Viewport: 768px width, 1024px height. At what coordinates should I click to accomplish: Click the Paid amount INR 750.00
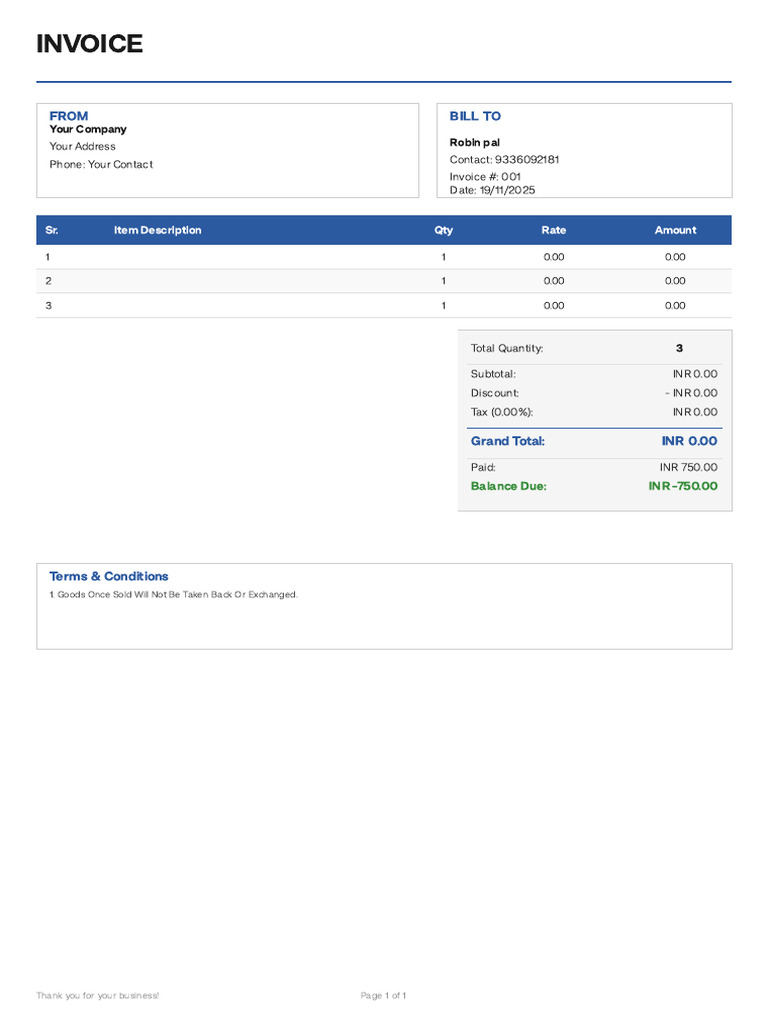[x=688, y=467]
